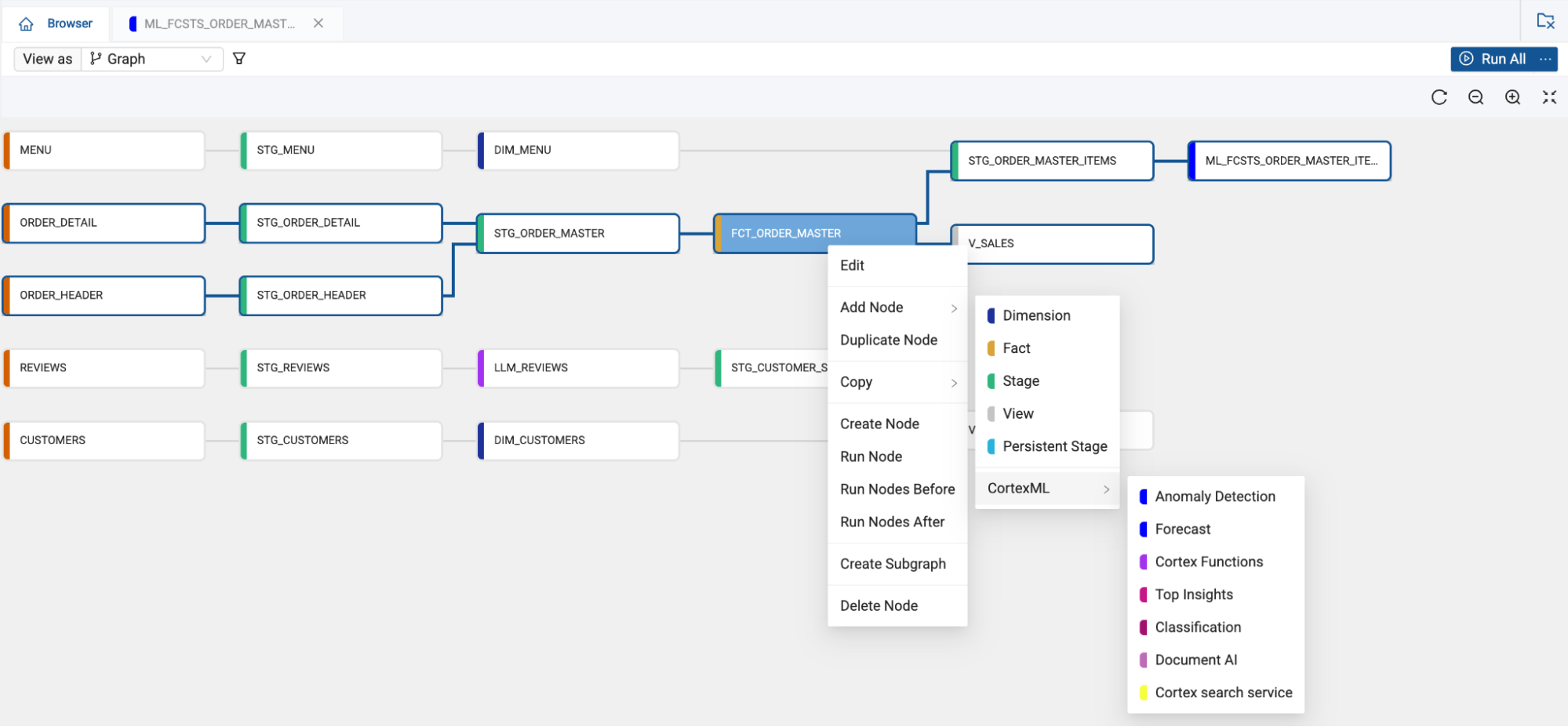The width and height of the screenshot is (1568, 727).
Task: Select Delete Node from the menu
Action: [879, 605]
